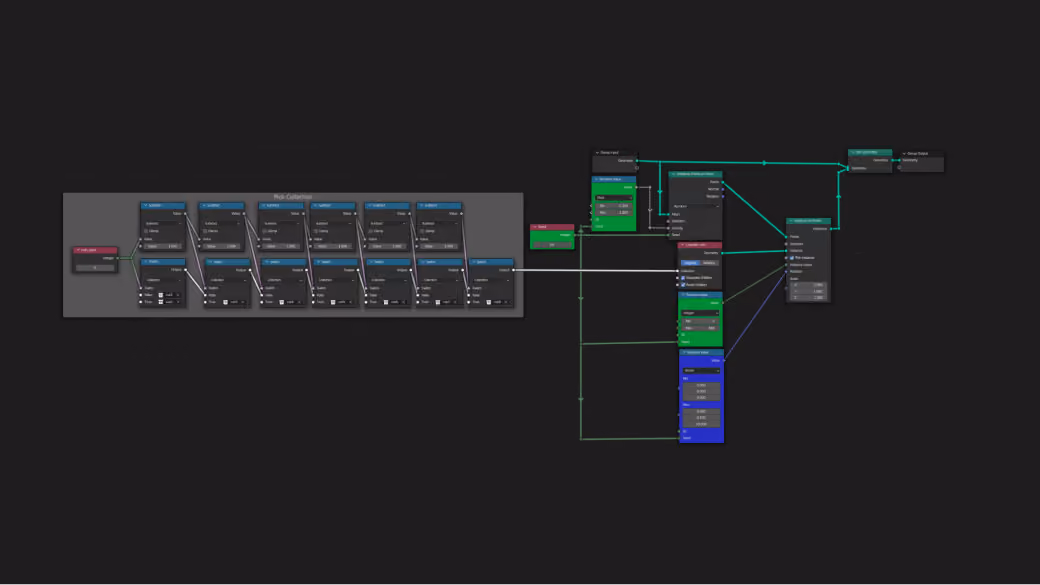
Task: Click Density input socket on Distribute Points
Action: tap(669, 228)
